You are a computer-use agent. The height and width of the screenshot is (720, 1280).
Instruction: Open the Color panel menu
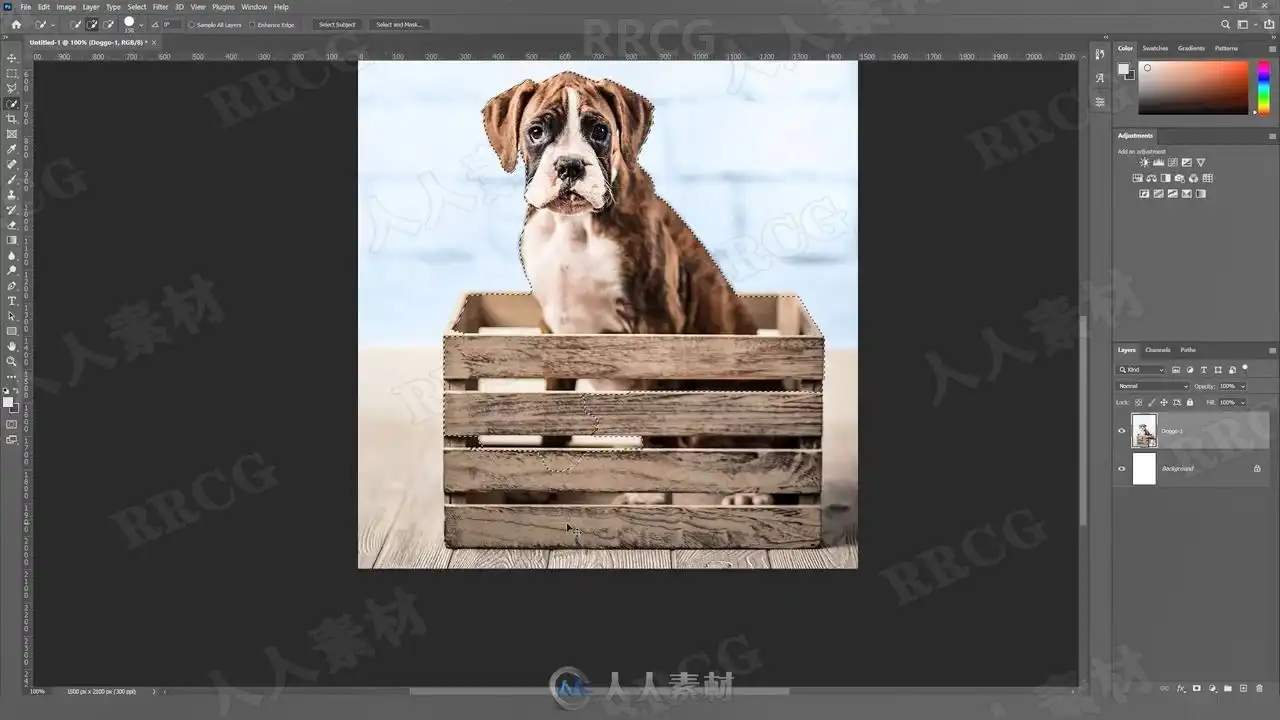click(x=1273, y=48)
